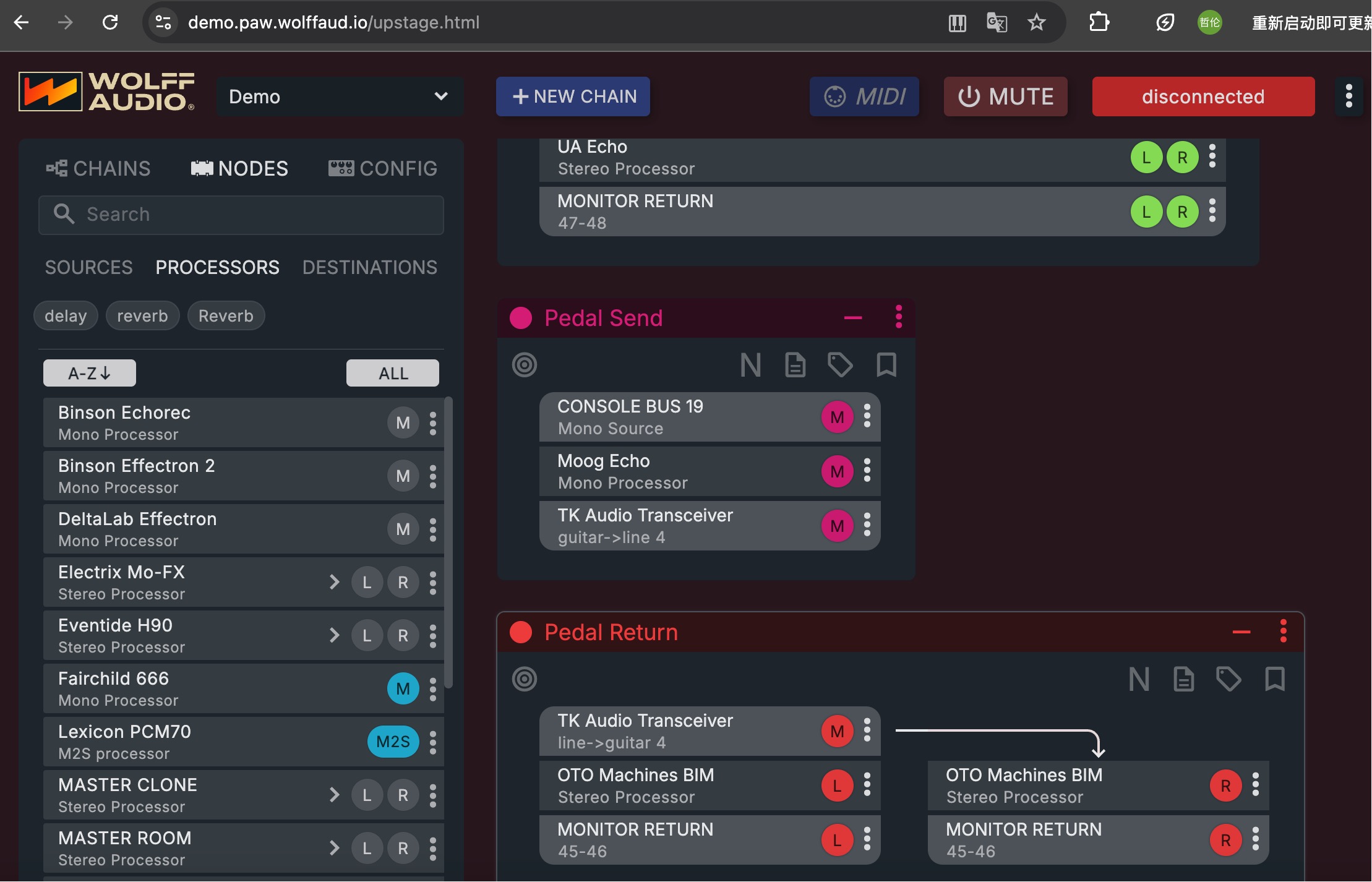Toggle the M2S badge on Lexicon PCM70
The image size is (1372, 882).
[x=393, y=742]
